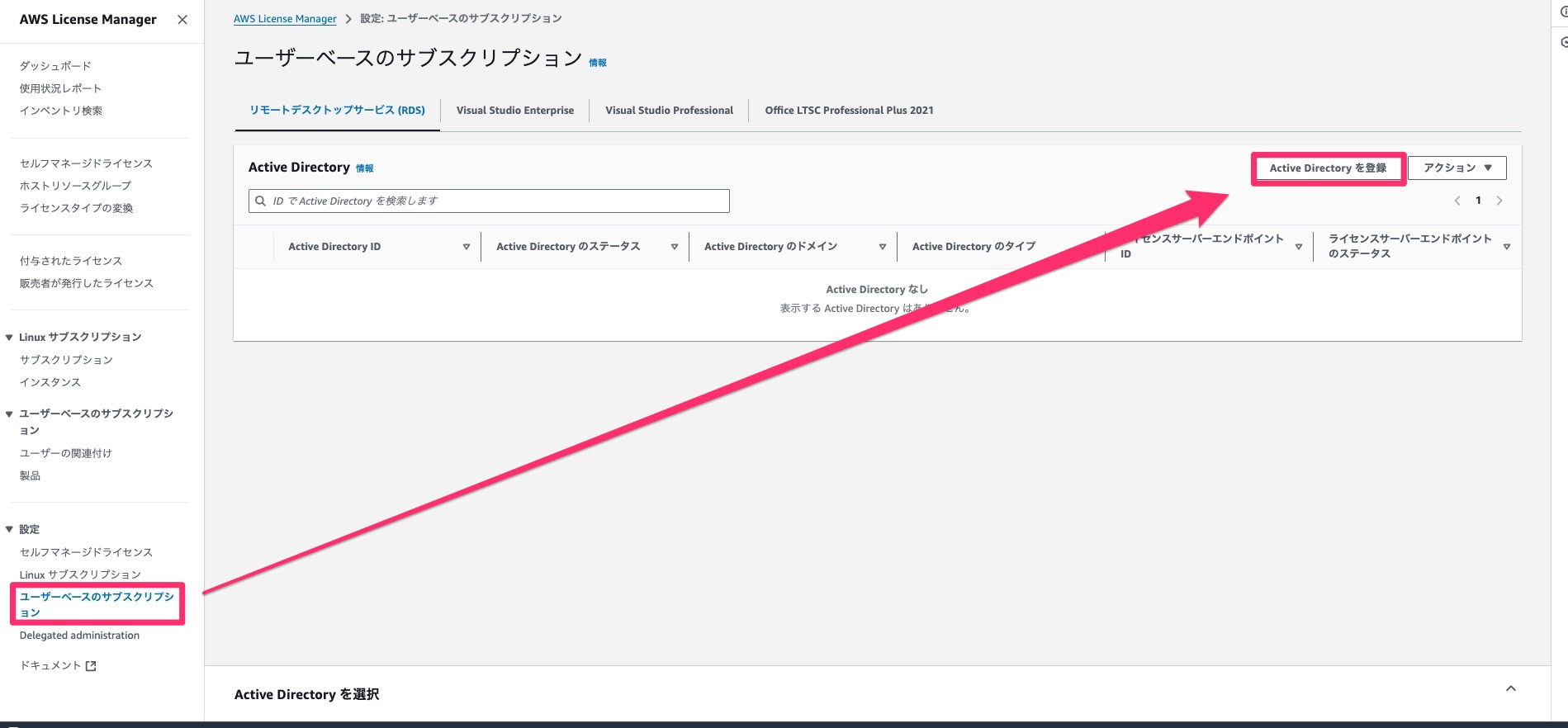Sort by Active Directory のドメイン column arrow
This screenshot has width=1568, height=728.
(x=883, y=247)
